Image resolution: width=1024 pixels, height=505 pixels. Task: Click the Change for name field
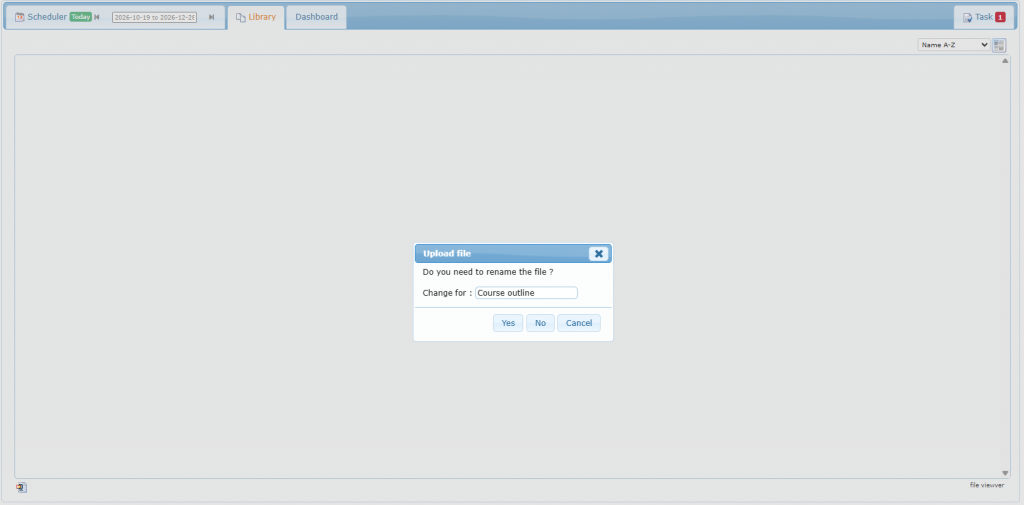point(526,293)
